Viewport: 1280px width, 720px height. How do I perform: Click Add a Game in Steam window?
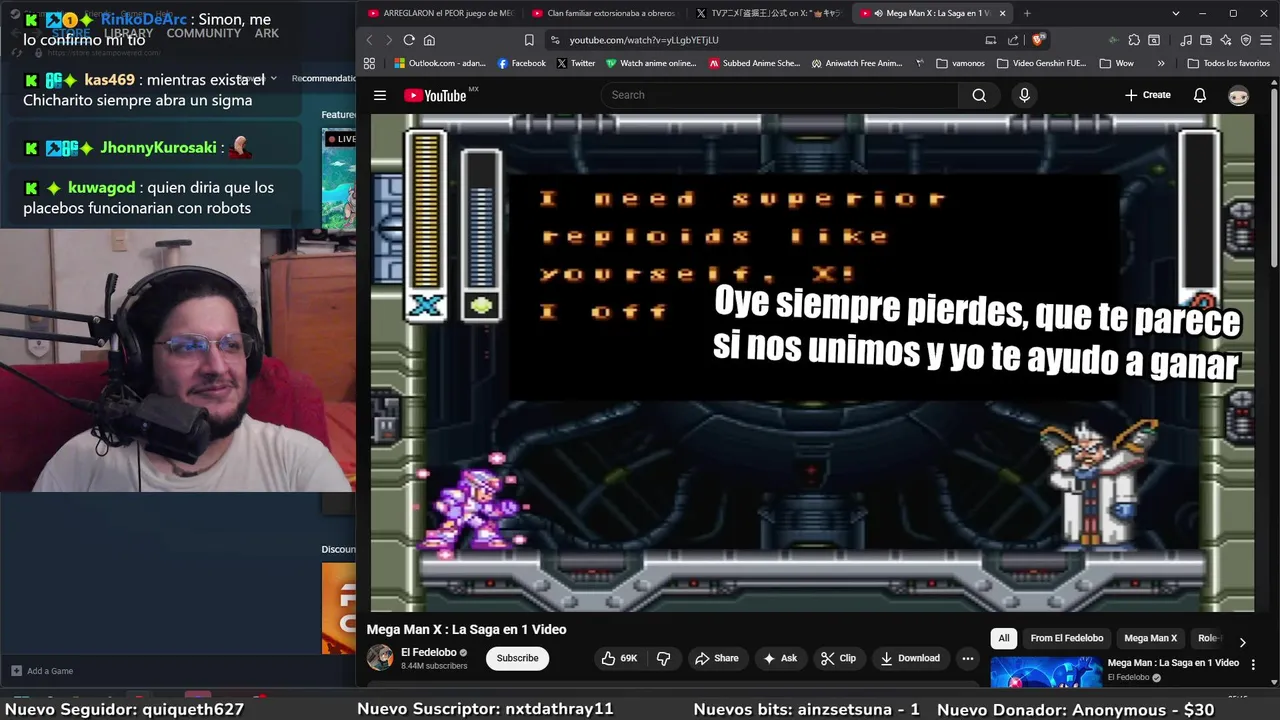pos(42,671)
